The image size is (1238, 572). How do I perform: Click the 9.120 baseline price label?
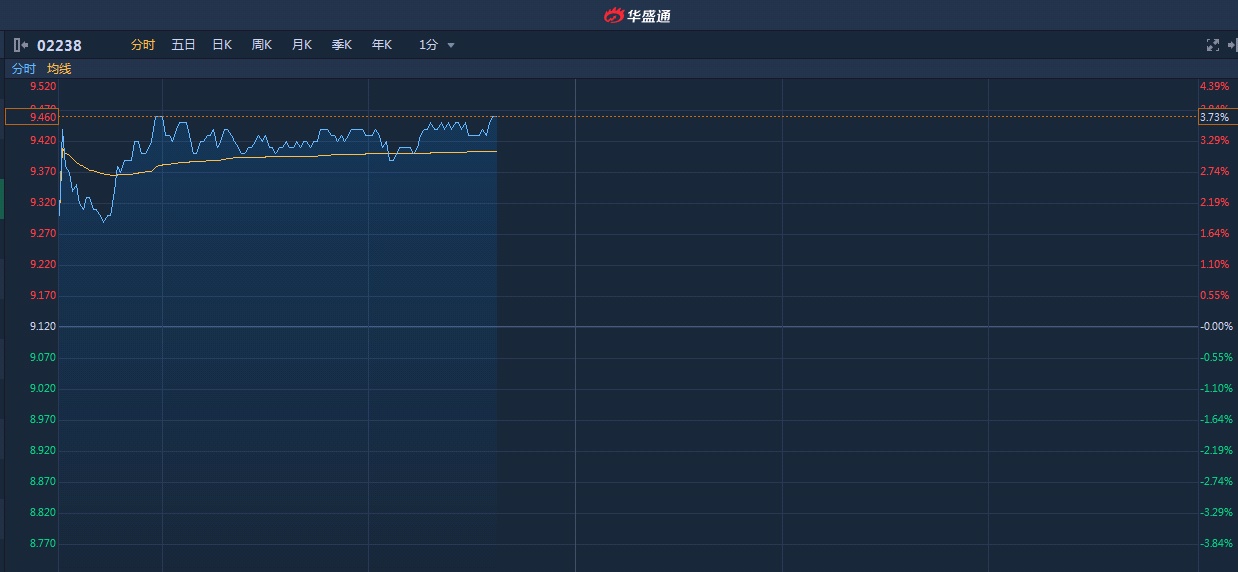click(x=43, y=327)
